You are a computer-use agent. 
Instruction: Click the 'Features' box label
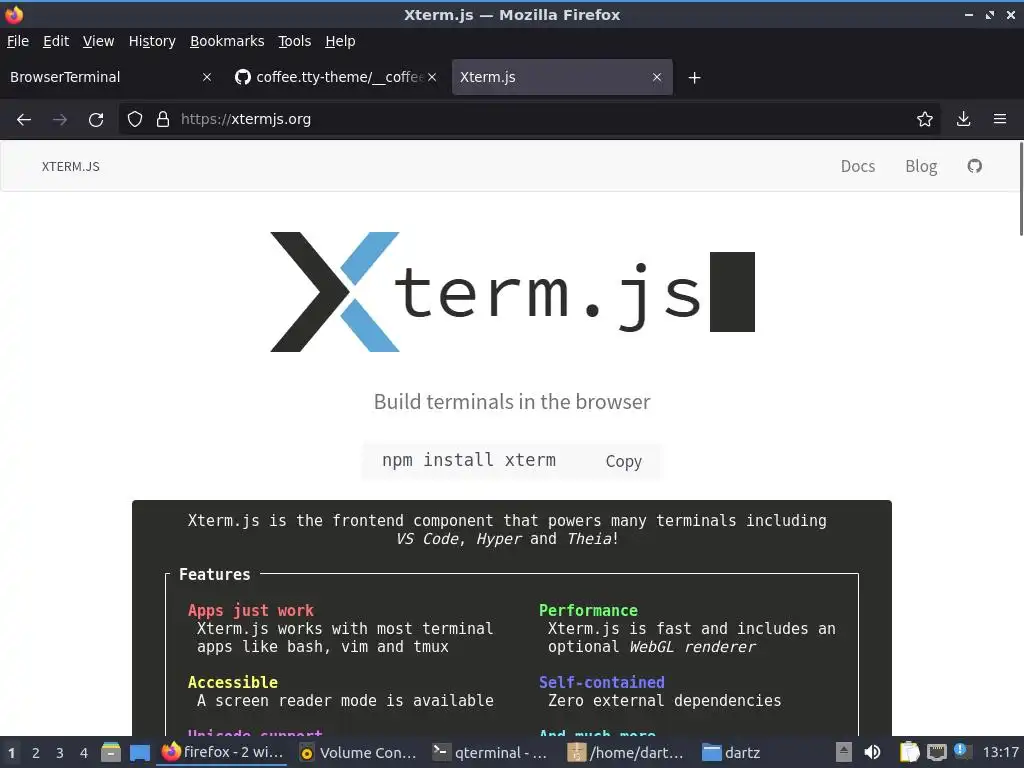coord(215,575)
